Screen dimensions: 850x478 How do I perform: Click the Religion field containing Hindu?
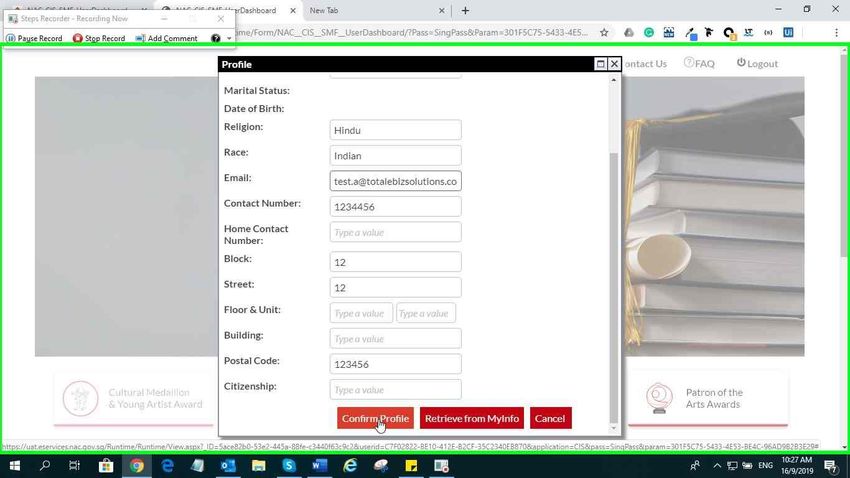click(395, 130)
